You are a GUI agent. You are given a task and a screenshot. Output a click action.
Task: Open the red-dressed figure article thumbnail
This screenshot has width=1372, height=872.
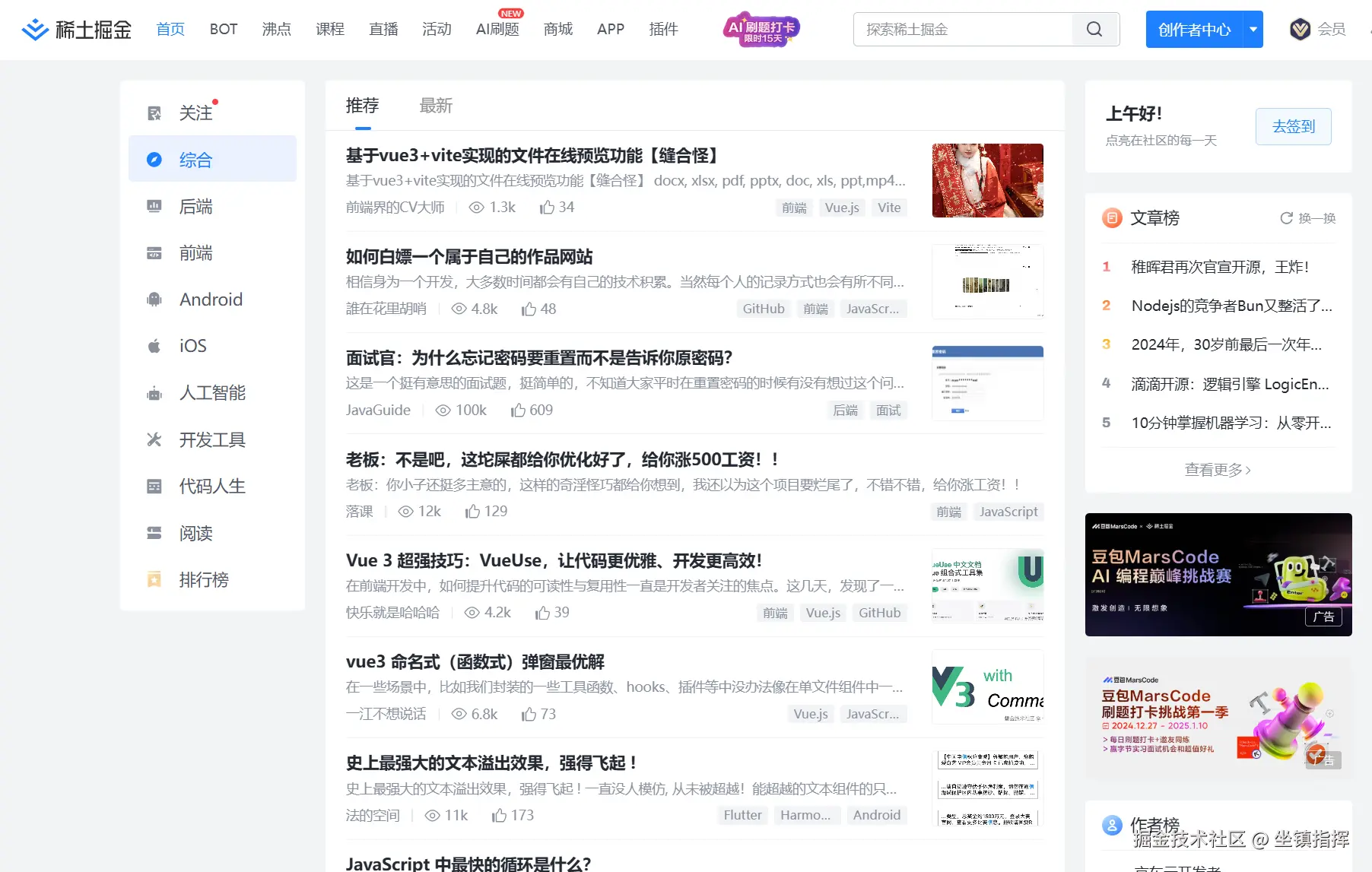click(988, 180)
